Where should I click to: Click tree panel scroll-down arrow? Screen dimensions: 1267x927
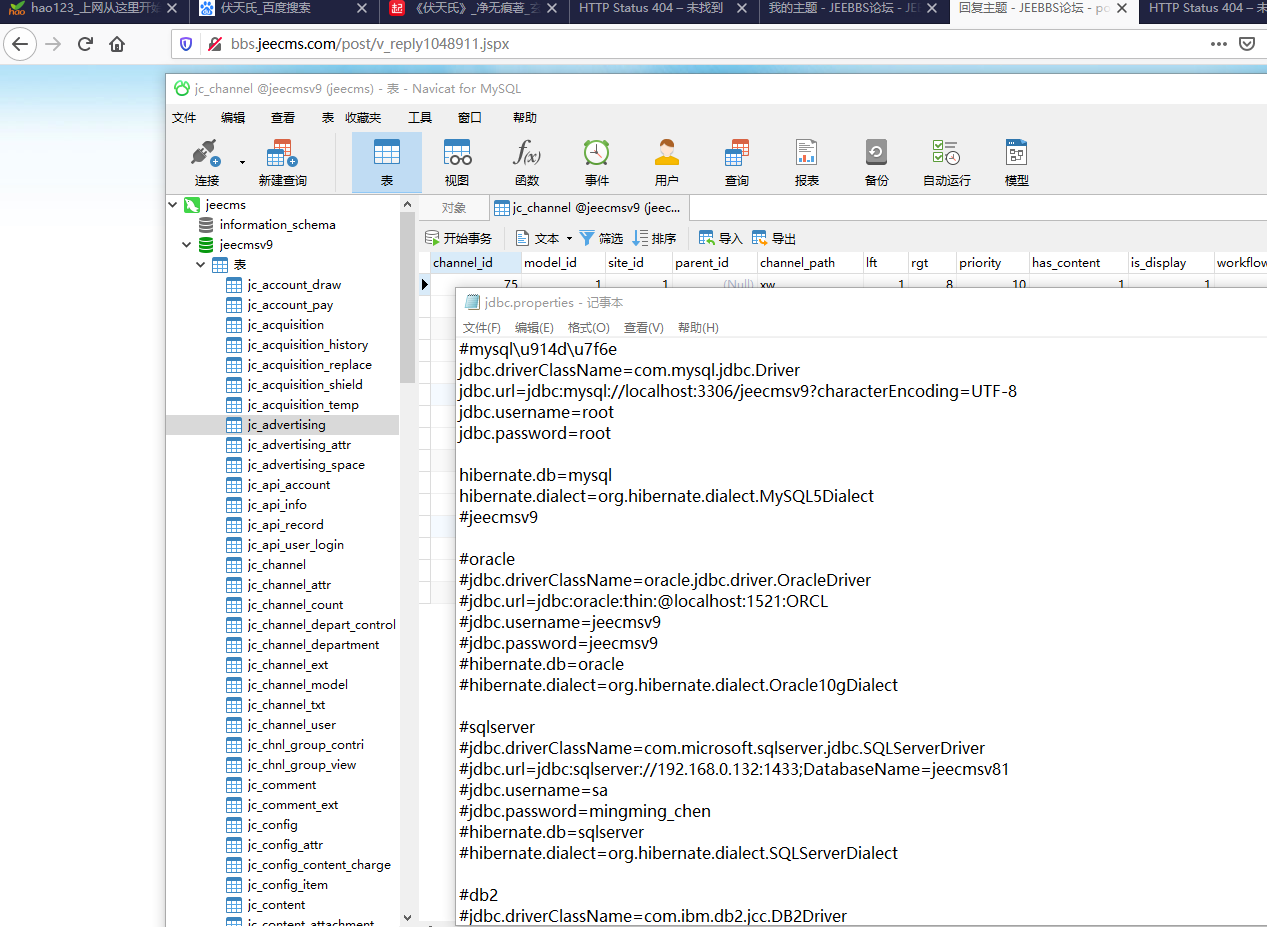click(x=407, y=917)
